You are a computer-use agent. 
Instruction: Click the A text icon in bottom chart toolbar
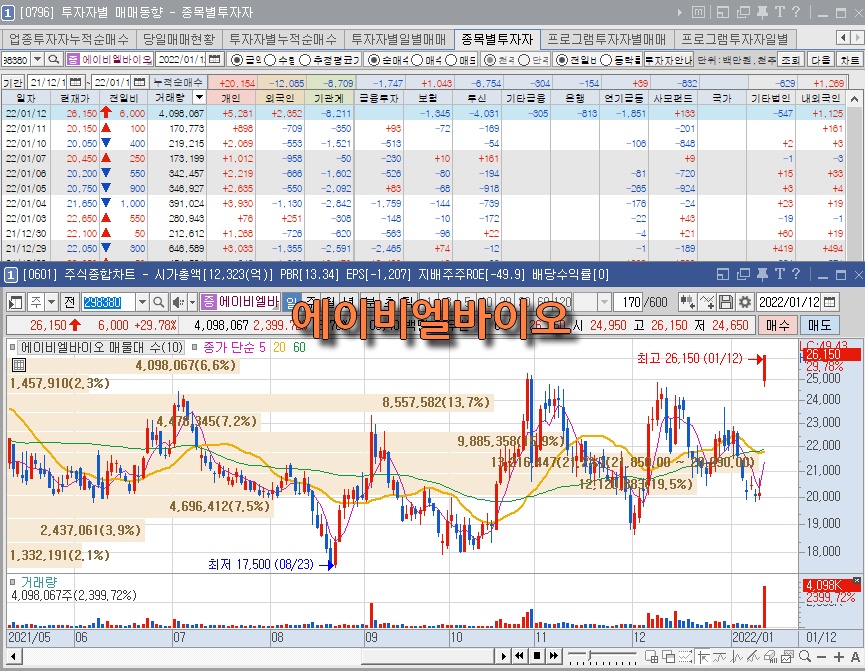pos(855,657)
